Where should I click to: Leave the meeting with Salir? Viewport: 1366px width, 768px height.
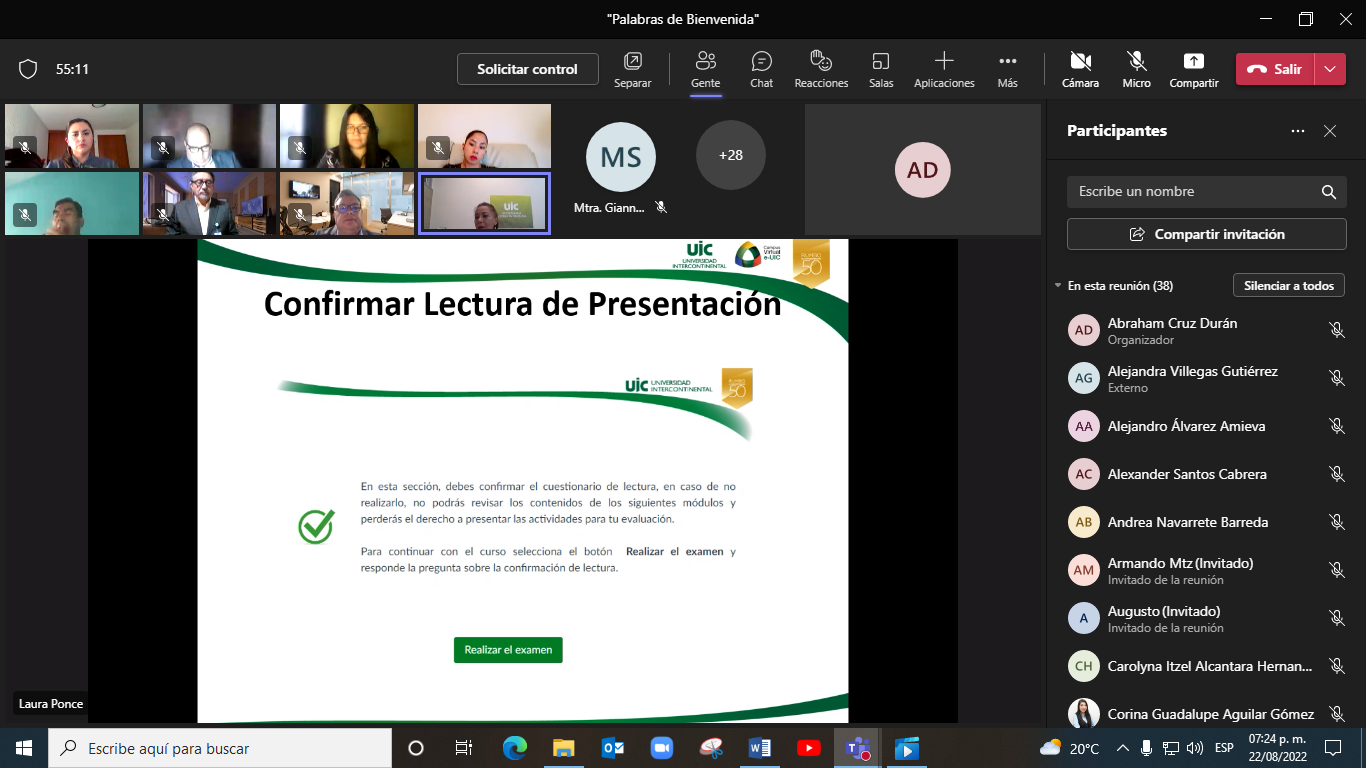pos(1275,69)
